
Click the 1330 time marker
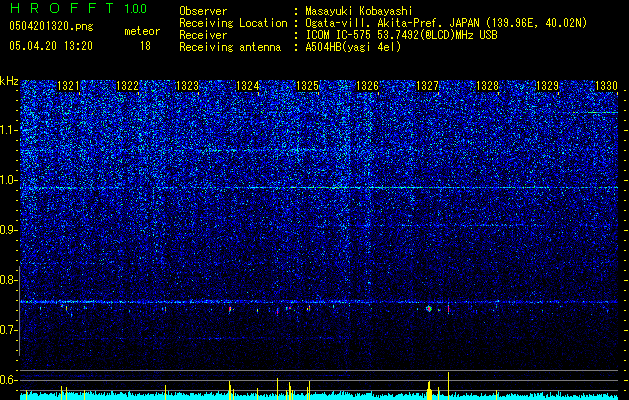(606, 86)
